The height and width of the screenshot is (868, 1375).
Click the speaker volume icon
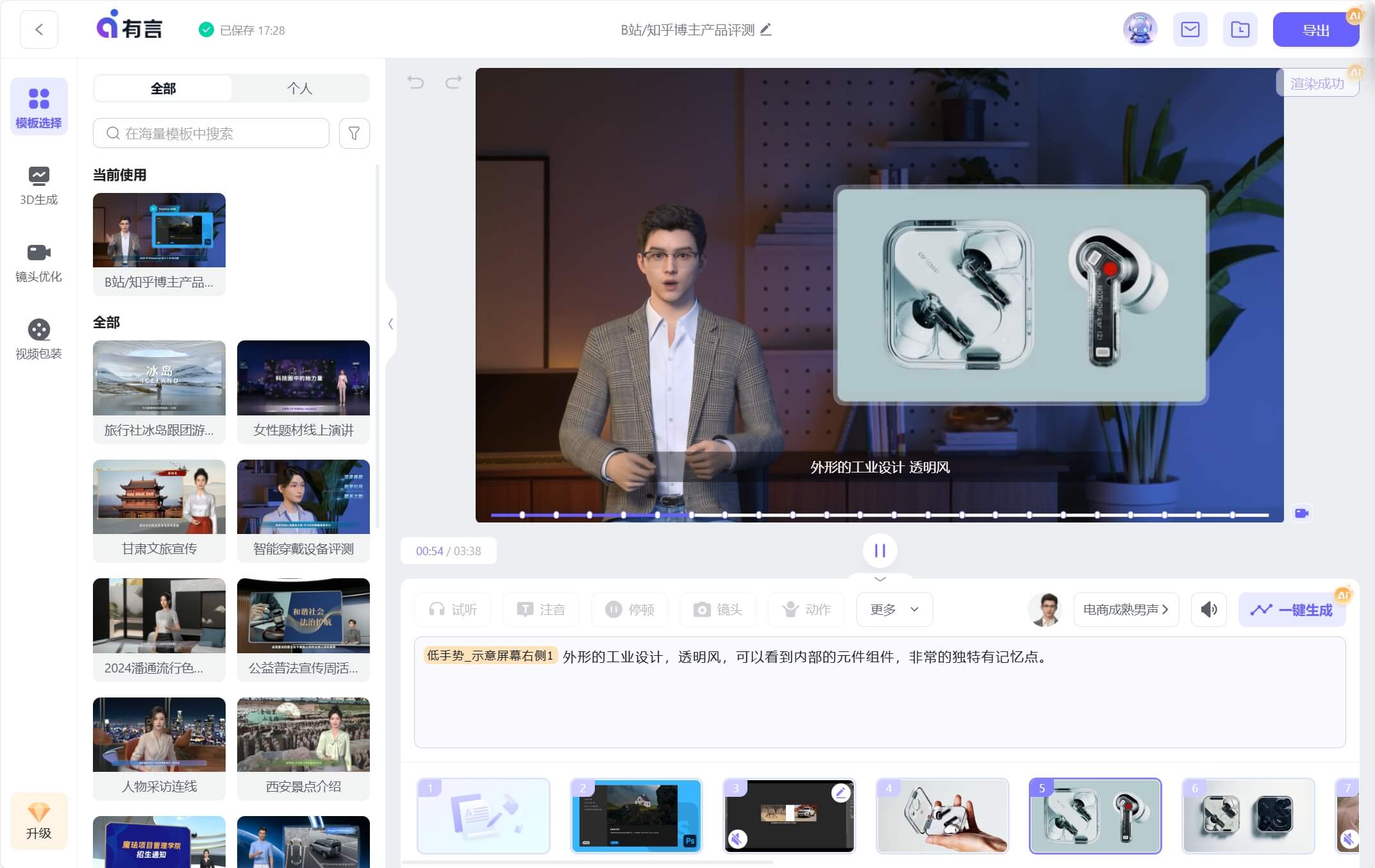1208,609
